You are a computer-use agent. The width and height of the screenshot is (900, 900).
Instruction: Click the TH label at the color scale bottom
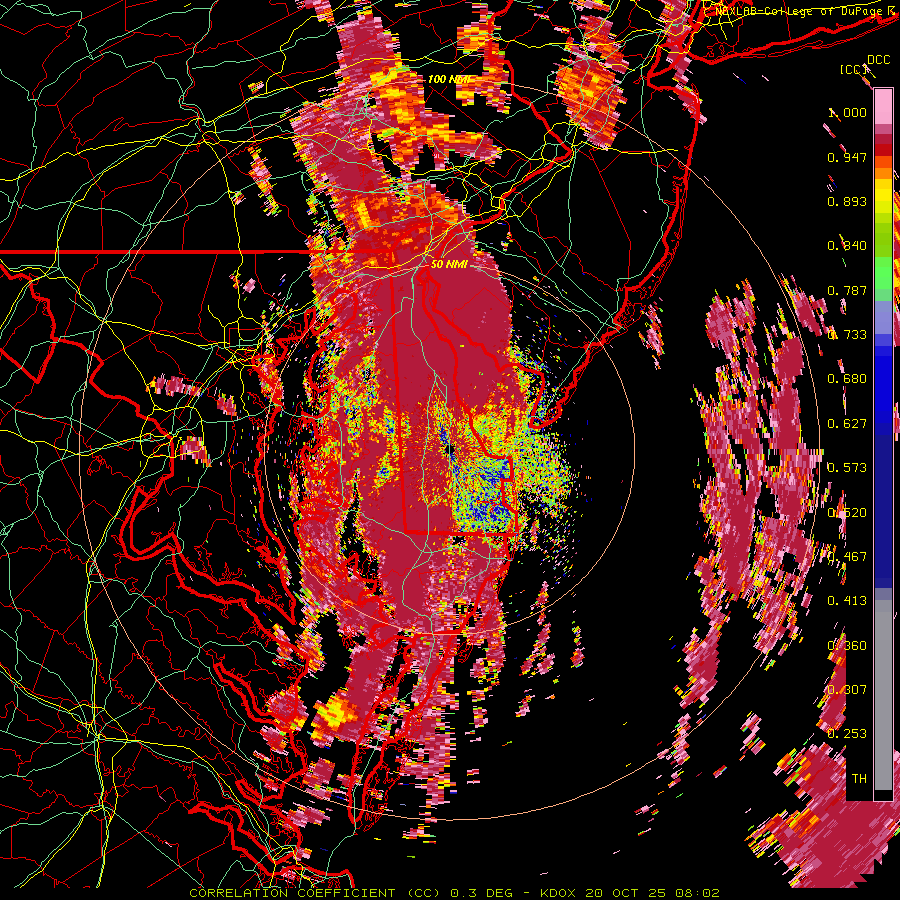coord(859,779)
